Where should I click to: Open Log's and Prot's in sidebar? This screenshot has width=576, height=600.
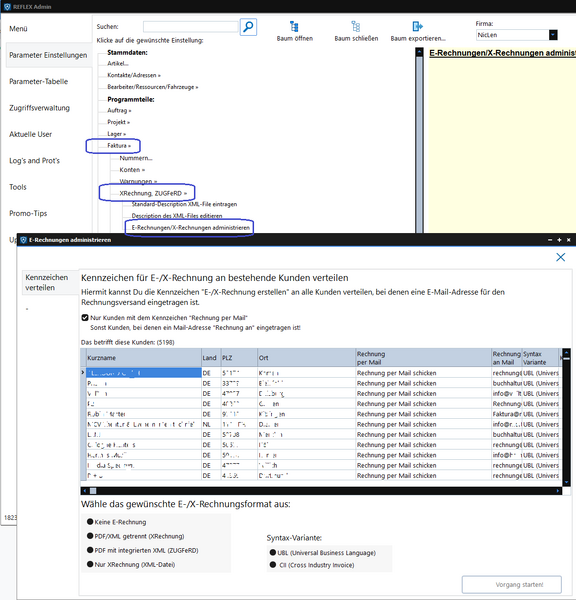click(x=34, y=161)
